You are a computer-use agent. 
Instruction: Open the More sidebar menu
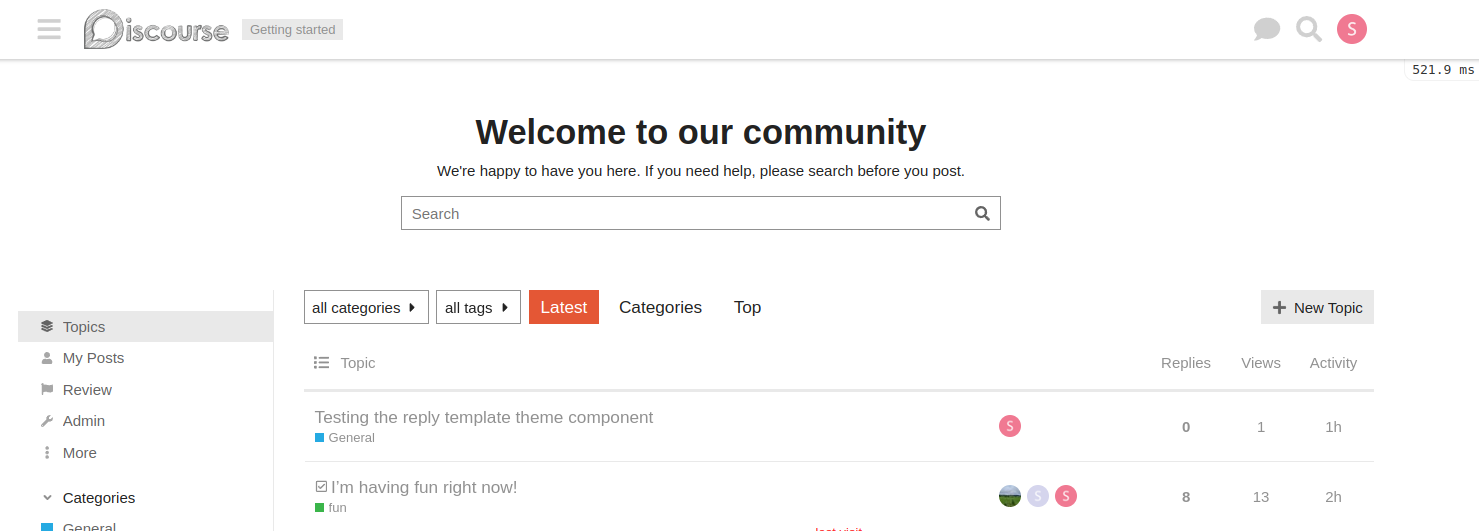pyautogui.click(x=79, y=453)
